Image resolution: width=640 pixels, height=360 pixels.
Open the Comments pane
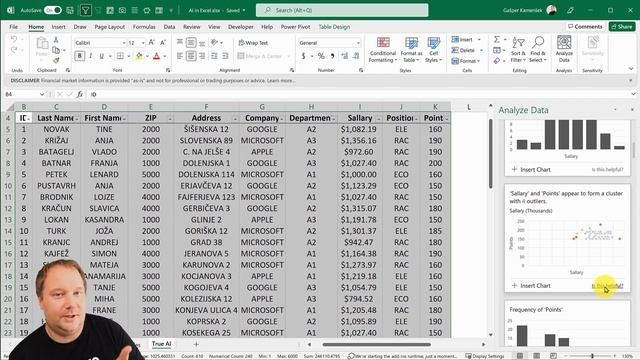click(585, 27)
